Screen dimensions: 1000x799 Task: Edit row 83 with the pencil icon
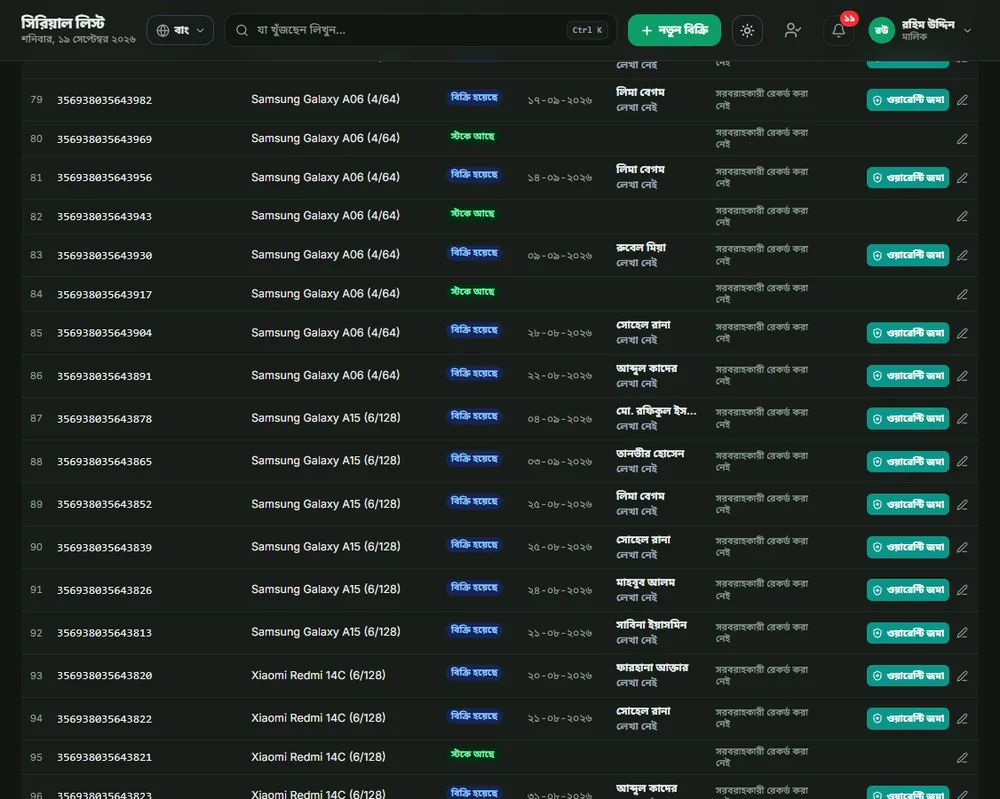tap(962, 256)
